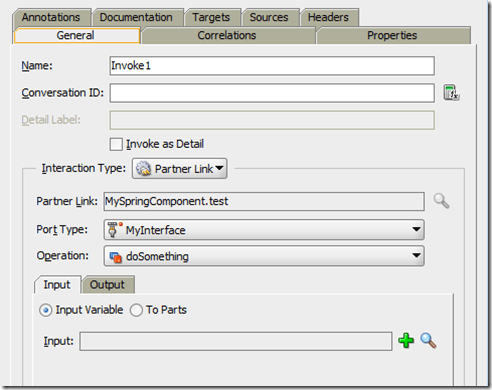Click the doSomething operation icon

[116, 257]
